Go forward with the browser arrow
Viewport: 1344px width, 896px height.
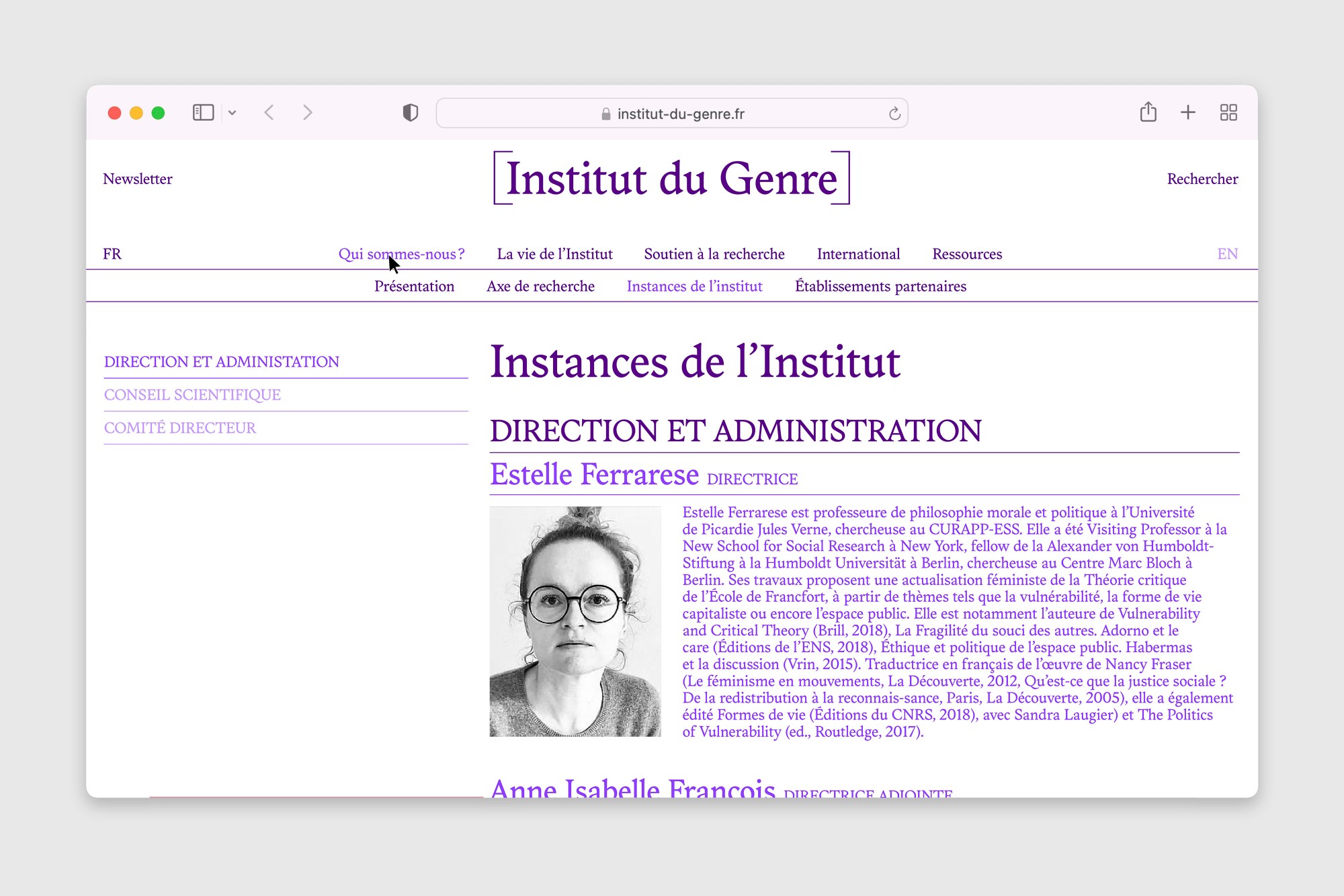pos(307,112)
